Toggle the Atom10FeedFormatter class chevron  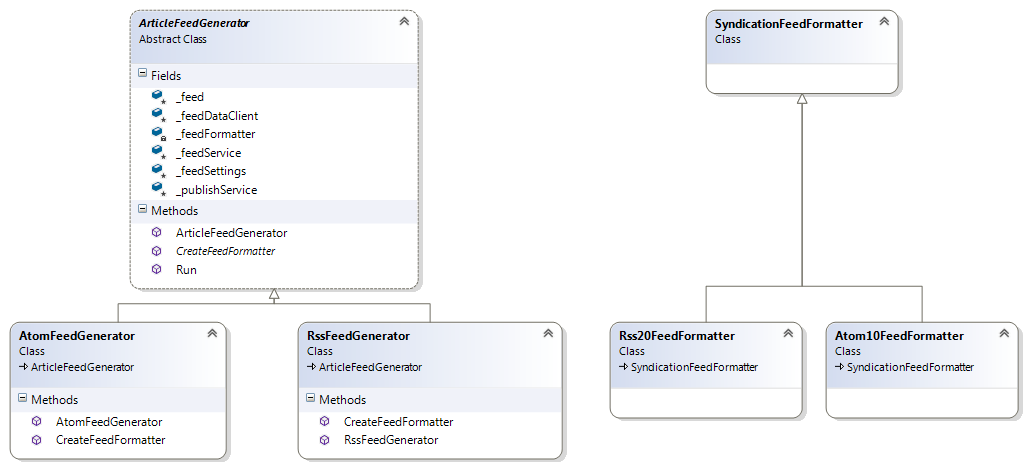click(x=1002, y=335)
